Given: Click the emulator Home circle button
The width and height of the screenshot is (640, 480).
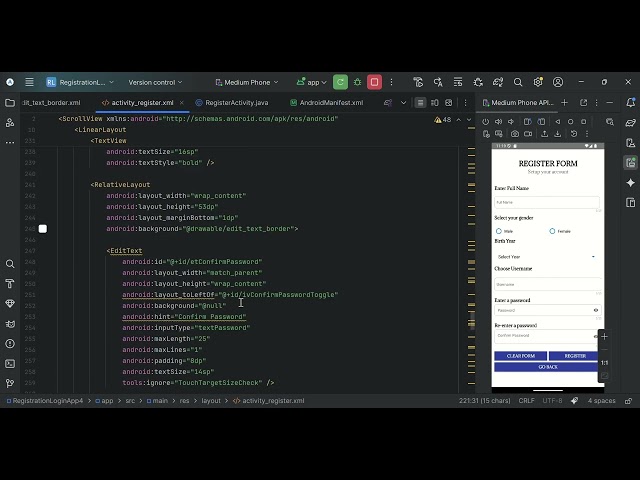Looking at the screenshot, I should [571, 122].
